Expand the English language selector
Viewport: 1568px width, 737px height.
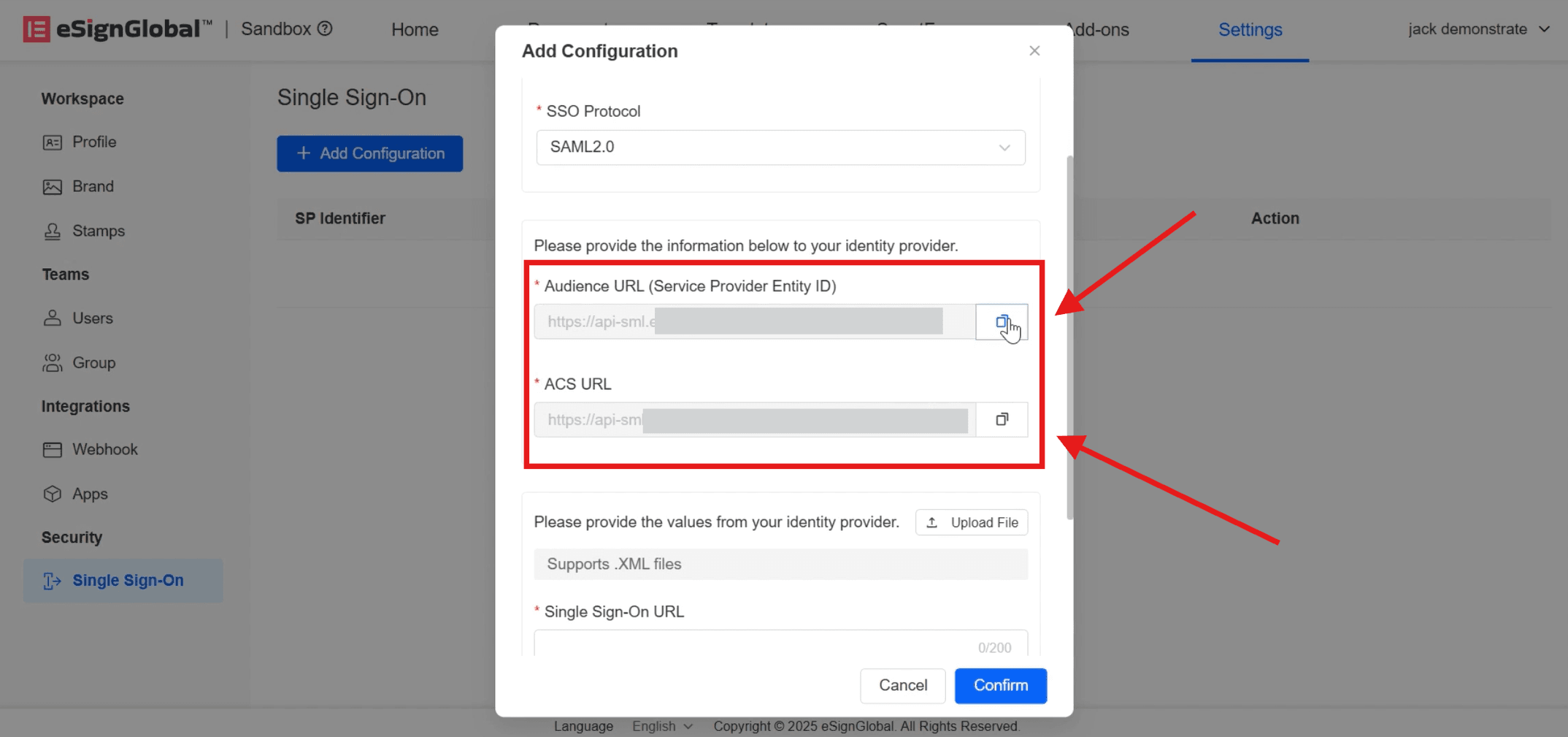[x=662, y=726]
